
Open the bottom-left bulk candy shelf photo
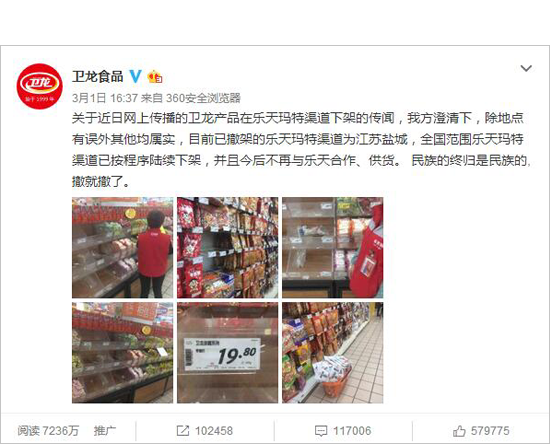click(122, 353)
